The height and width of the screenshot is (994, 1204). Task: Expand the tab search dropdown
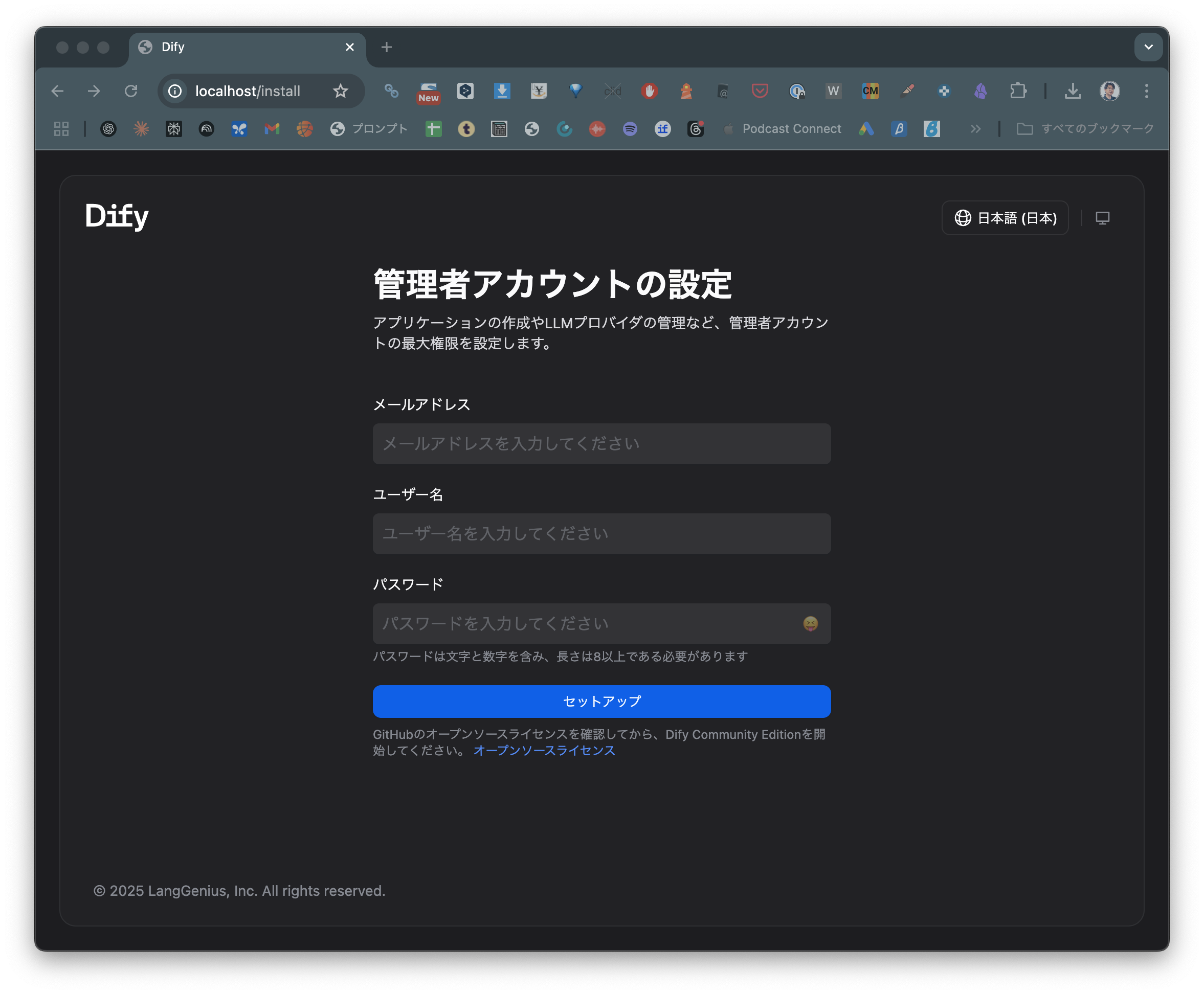1148,47
